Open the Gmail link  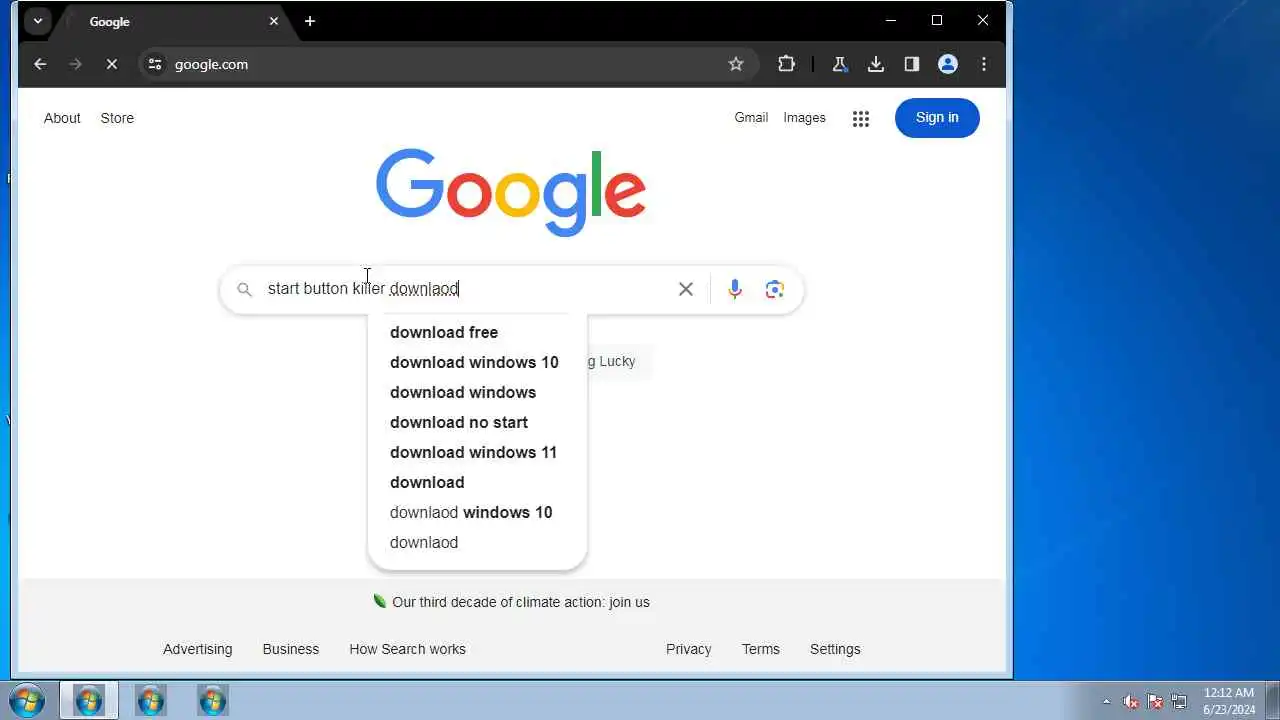coord(751,117)
